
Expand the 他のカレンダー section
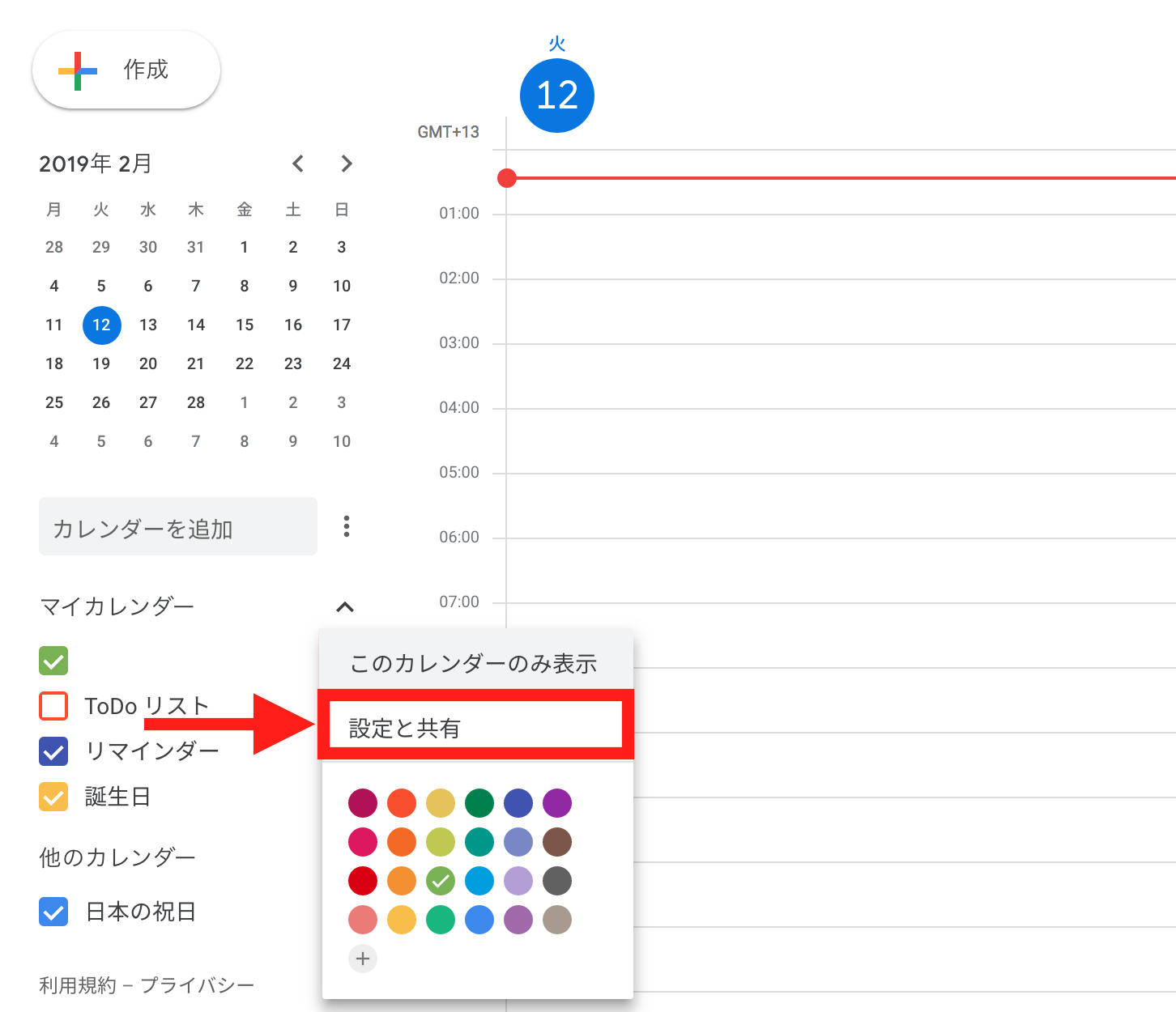pos(117,857)
